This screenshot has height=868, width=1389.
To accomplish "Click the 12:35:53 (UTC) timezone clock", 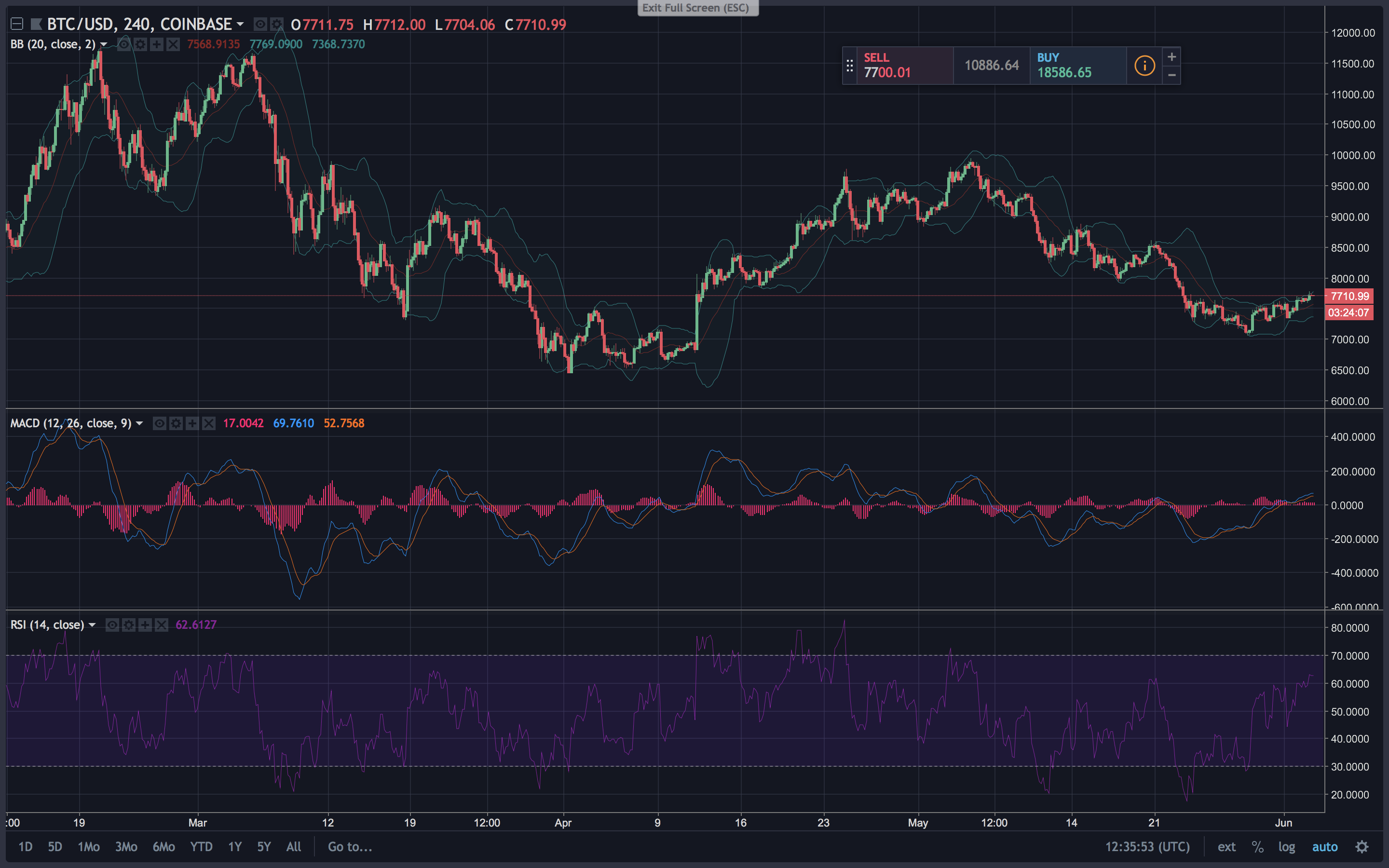I will (1147, 847).
